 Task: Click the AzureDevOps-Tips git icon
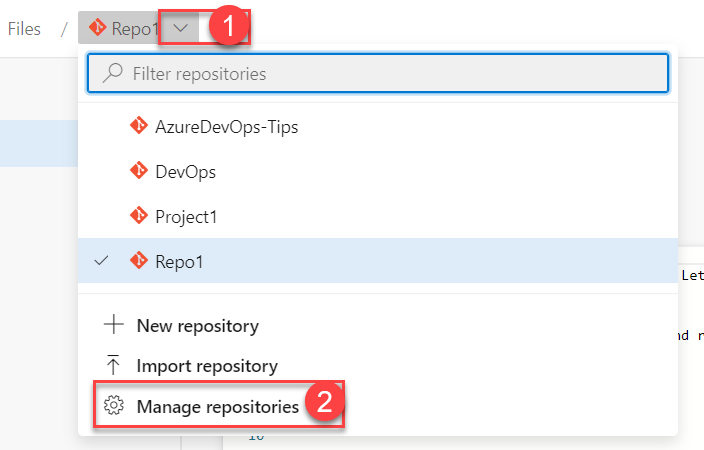[x=139, y=125]
